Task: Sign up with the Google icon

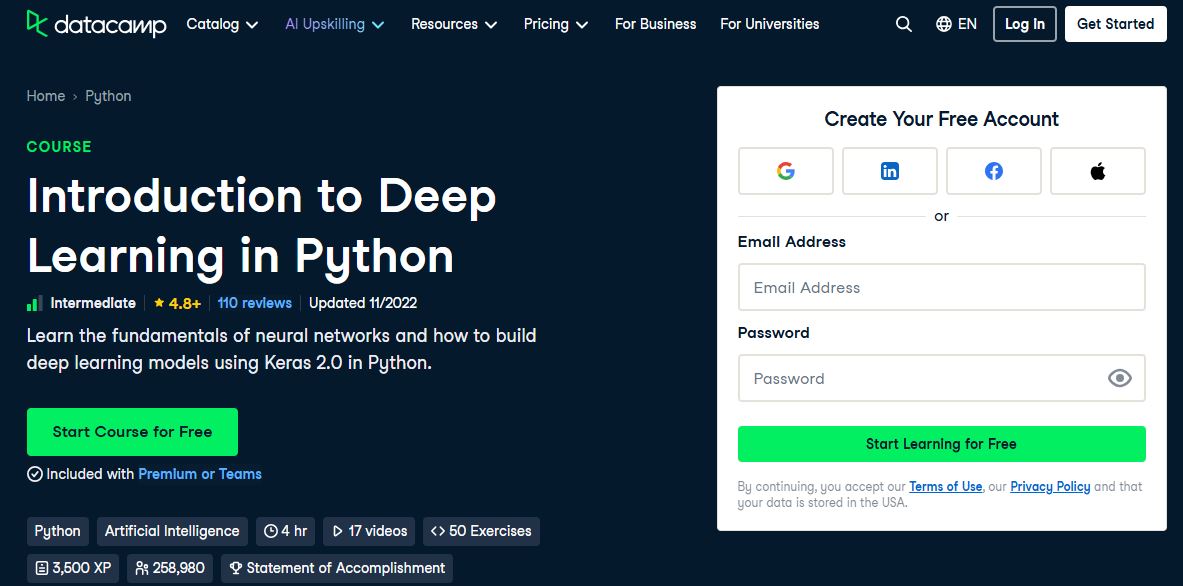Action: (x=785, y=171)
